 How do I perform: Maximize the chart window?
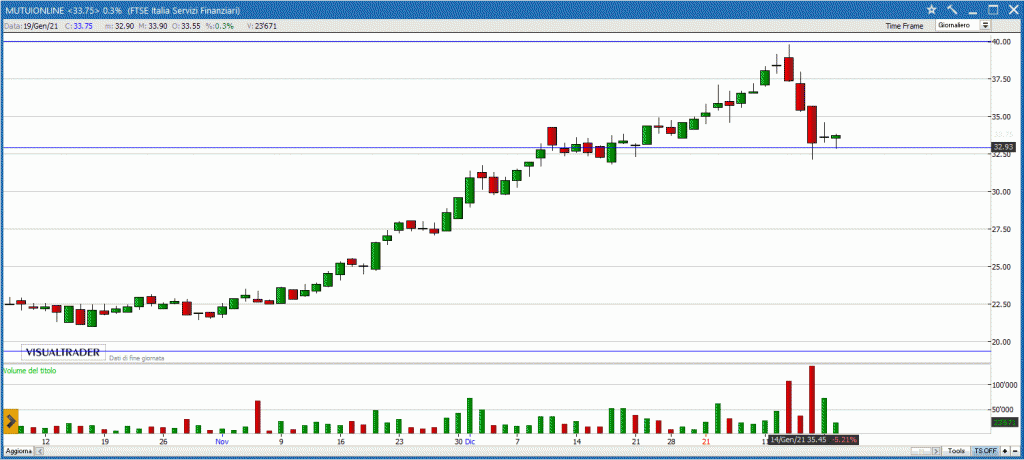993,9
